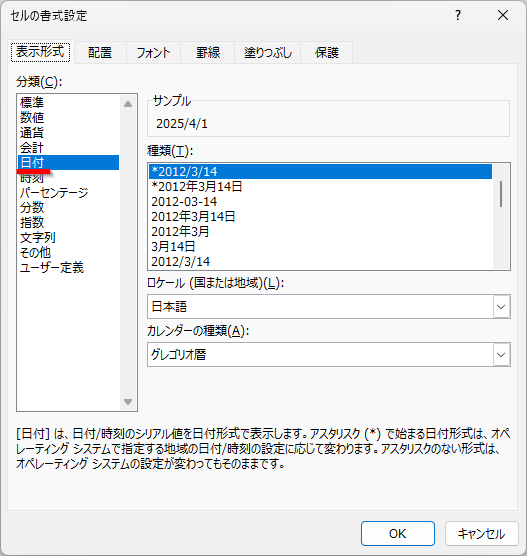Open the 塗りつぶし tab
Viewport: 527px width, 556px height.
pyautogui.click(x=268, y=52)
